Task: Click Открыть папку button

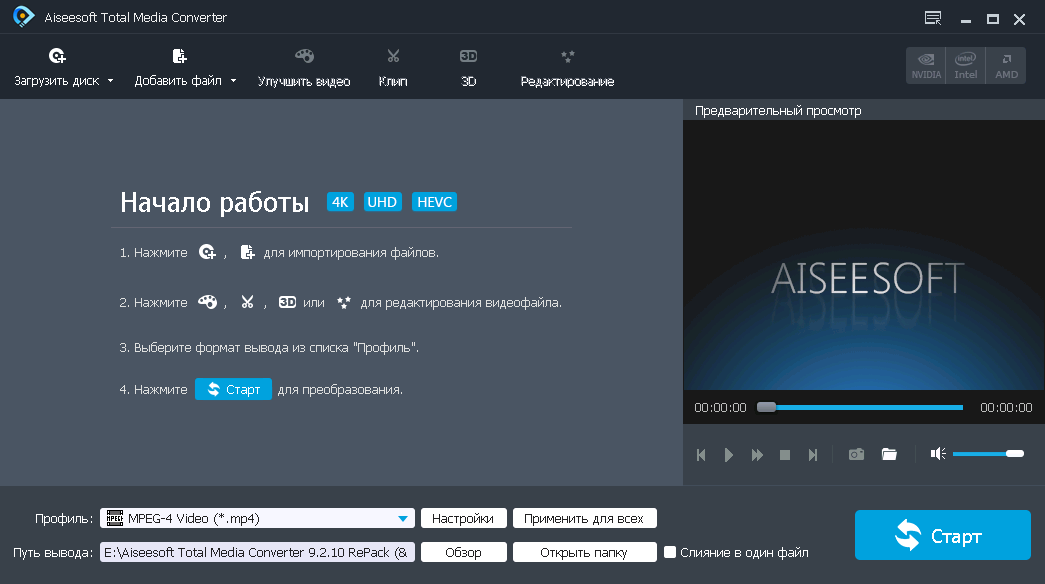Action: pyautogui.click(x=584, y=551)
